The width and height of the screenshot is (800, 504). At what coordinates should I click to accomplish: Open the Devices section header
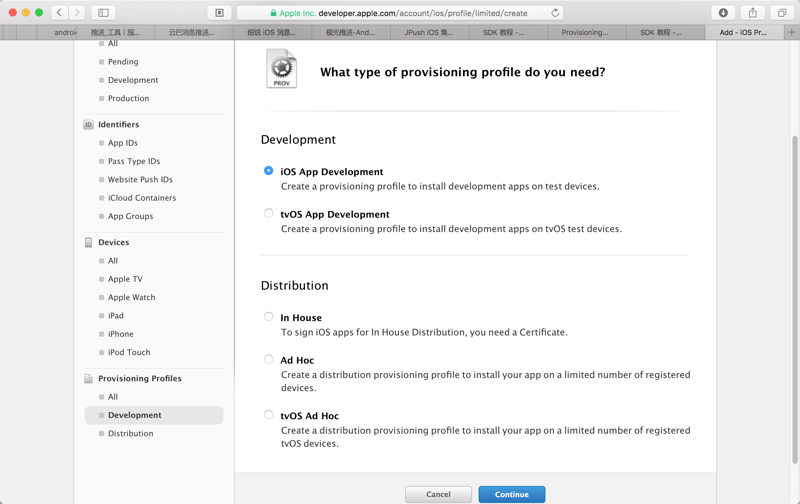113,242
